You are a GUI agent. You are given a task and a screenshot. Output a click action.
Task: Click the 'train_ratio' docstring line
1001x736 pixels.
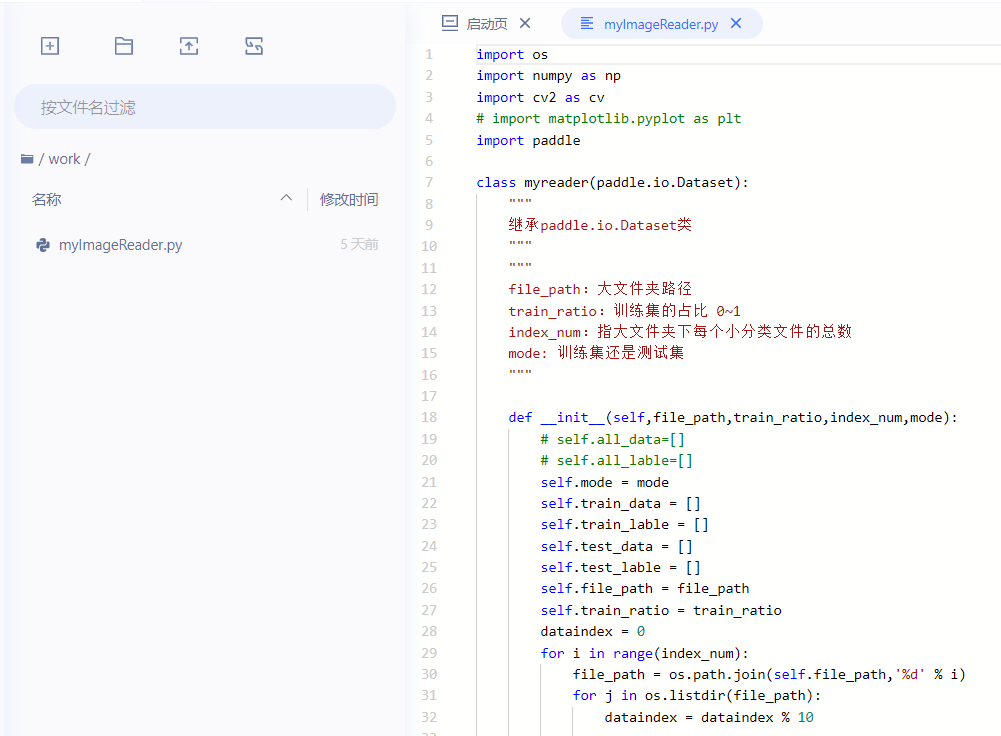624,311
